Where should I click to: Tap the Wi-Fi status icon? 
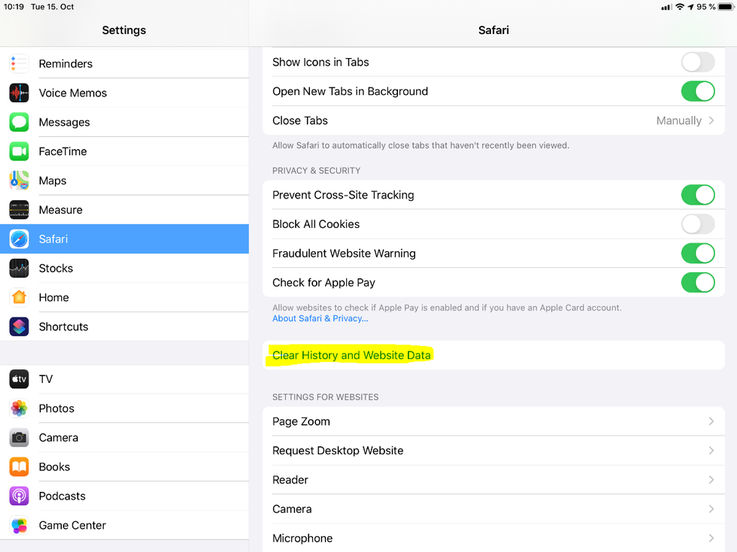[x=680, y=7]
